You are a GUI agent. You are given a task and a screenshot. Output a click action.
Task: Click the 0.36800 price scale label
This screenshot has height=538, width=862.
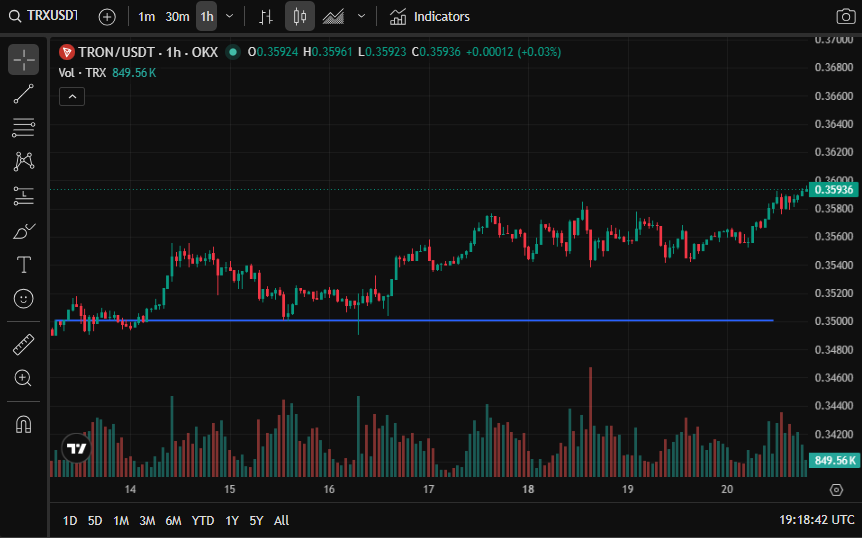click(834, 67)
